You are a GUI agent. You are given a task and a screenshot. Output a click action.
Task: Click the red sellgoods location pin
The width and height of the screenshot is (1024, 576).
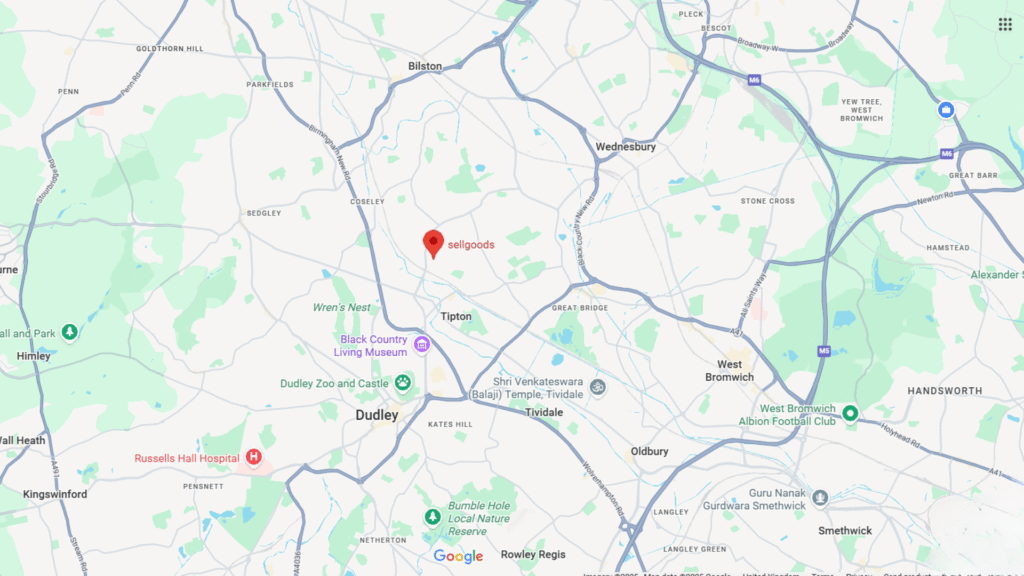433,244
